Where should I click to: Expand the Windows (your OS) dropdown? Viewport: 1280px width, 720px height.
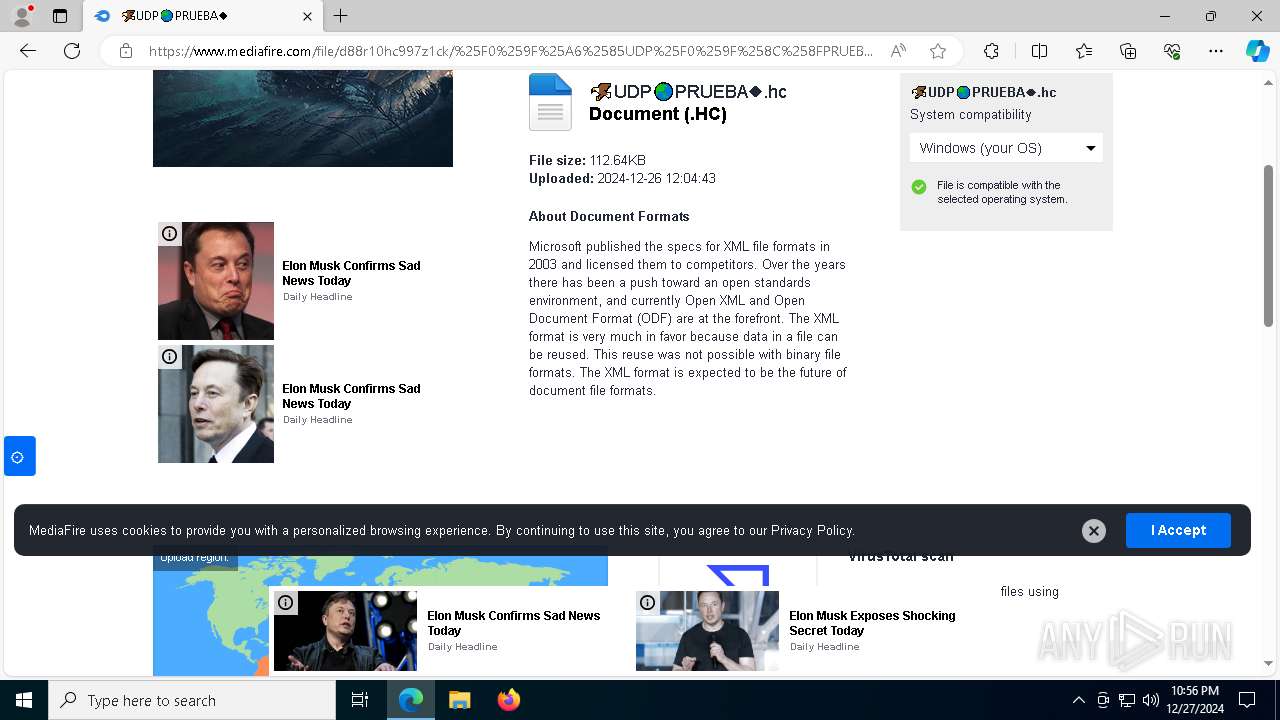point(1006,148)
